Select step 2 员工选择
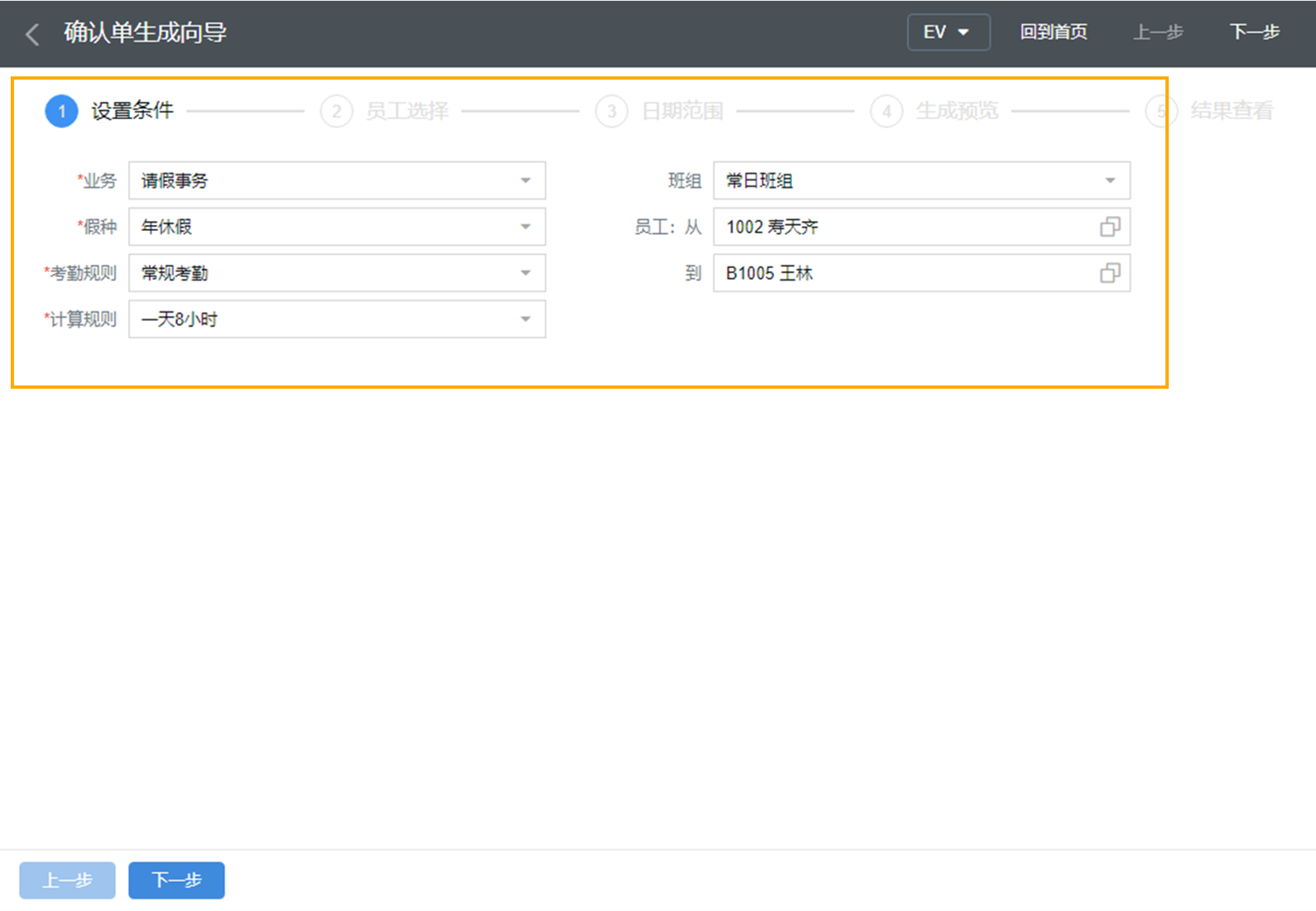The height and width of the screenshot is (911, 1316). pos(385,111)
